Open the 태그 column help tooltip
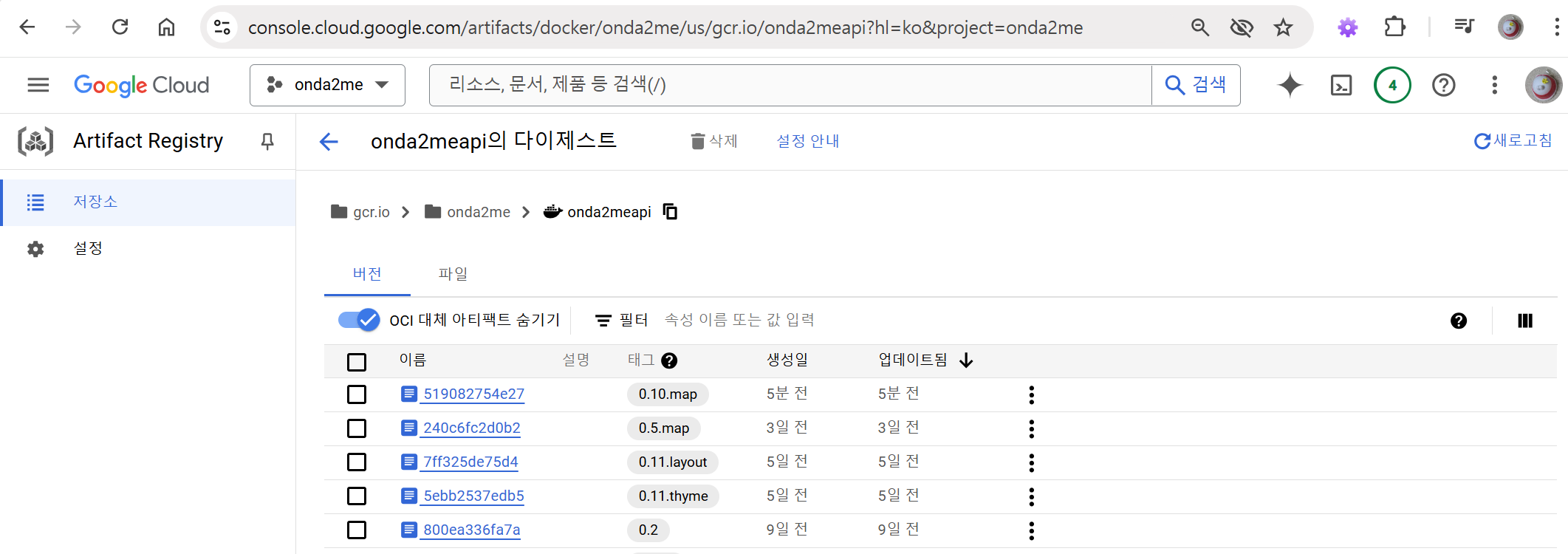The width and height of the screenshot is (1568, 554). (669, 360)
